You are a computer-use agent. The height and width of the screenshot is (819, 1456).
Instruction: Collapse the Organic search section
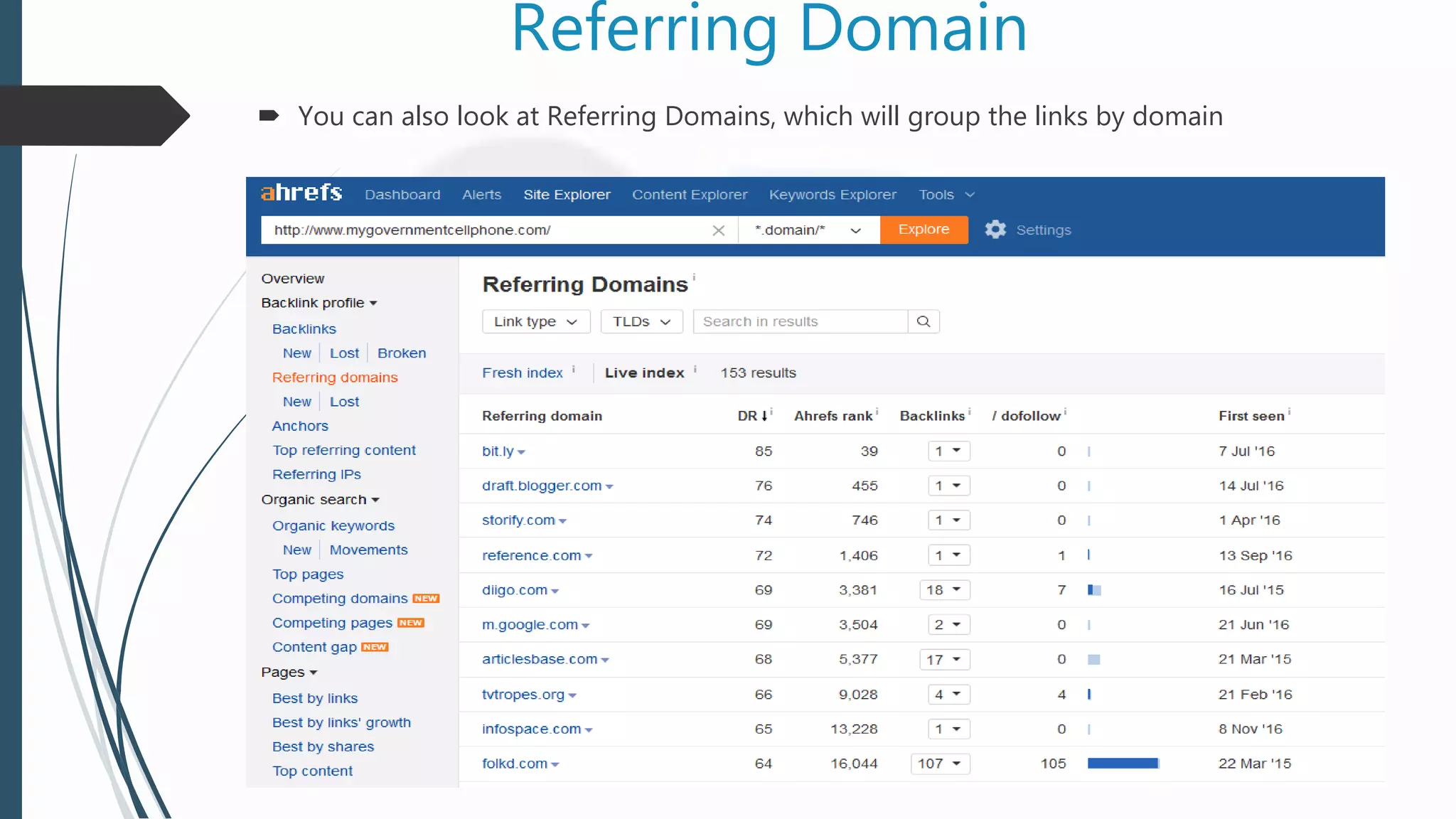pos(320,500)
